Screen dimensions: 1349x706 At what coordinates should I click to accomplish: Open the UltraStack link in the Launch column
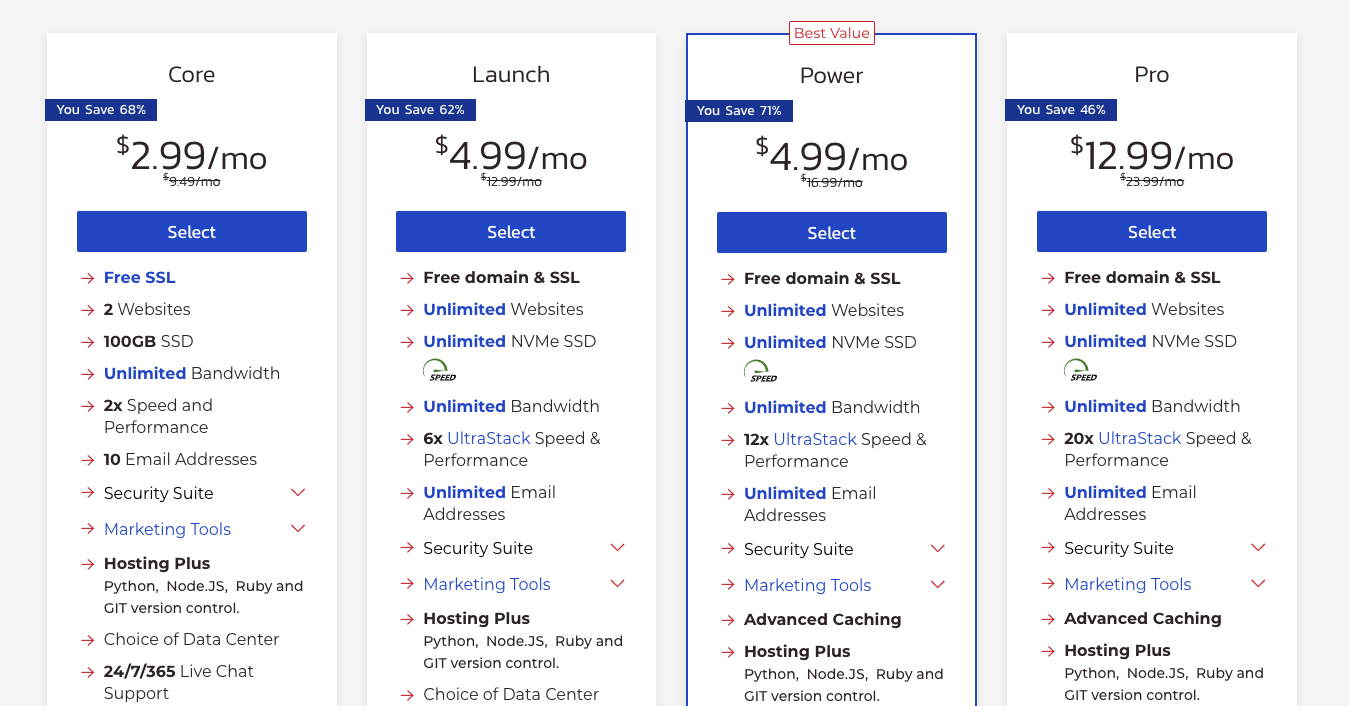click(x=488, y=438)
